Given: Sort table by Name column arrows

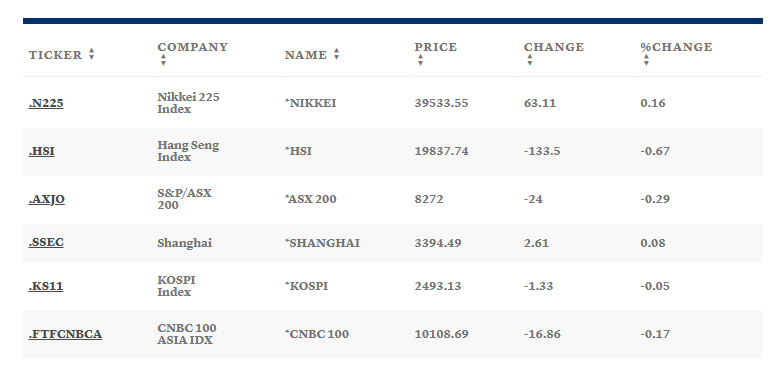Looking at the screenshot, I should (337, 54).
